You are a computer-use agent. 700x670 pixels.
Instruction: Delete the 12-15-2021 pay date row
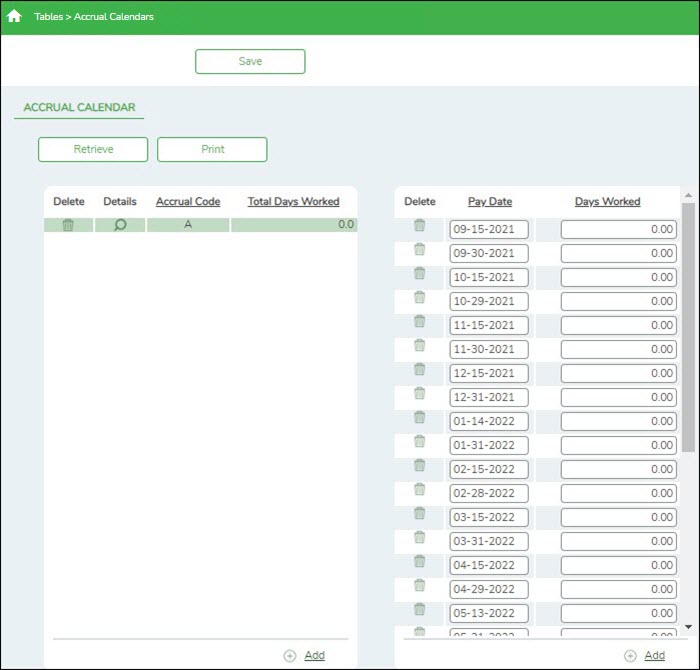click(x=419, y=369)
